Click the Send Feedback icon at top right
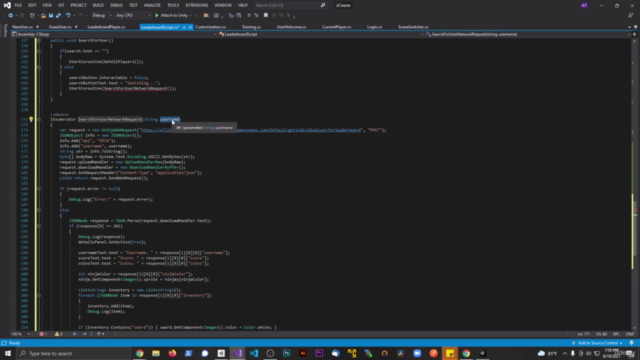Image resolution: width=640 pixels, height=360 pixels. [x=631, y=16]
